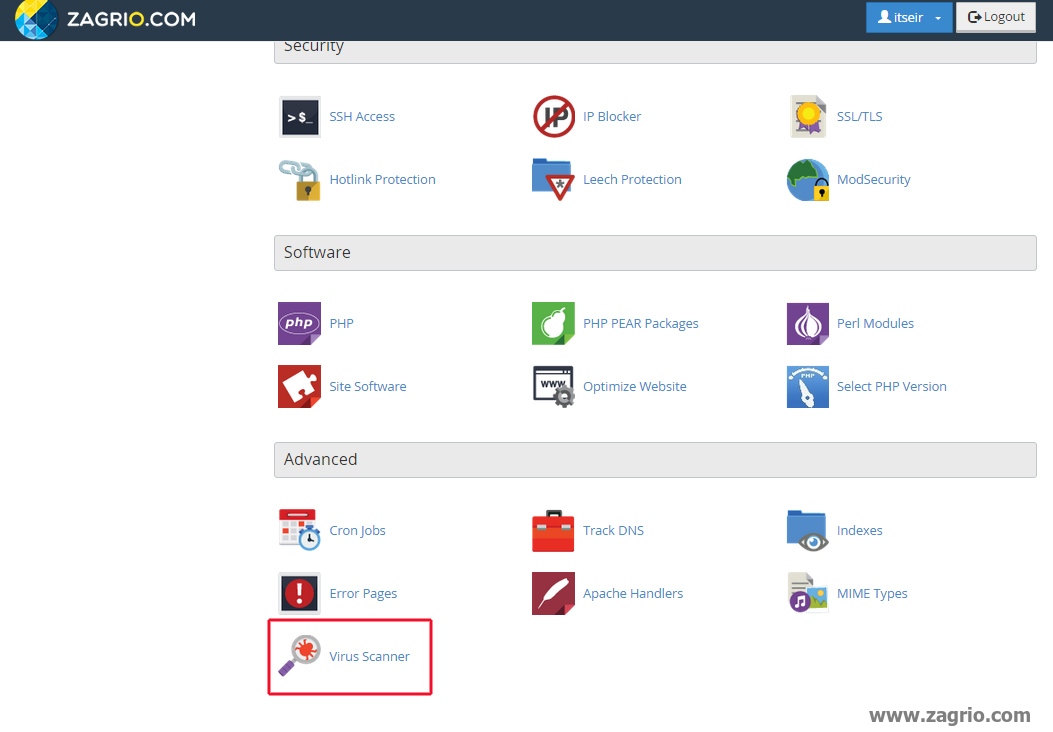Viewport: 1053px width, 732px height.
Task: Open the Leech Protection link
Action: tap(632, 180)
